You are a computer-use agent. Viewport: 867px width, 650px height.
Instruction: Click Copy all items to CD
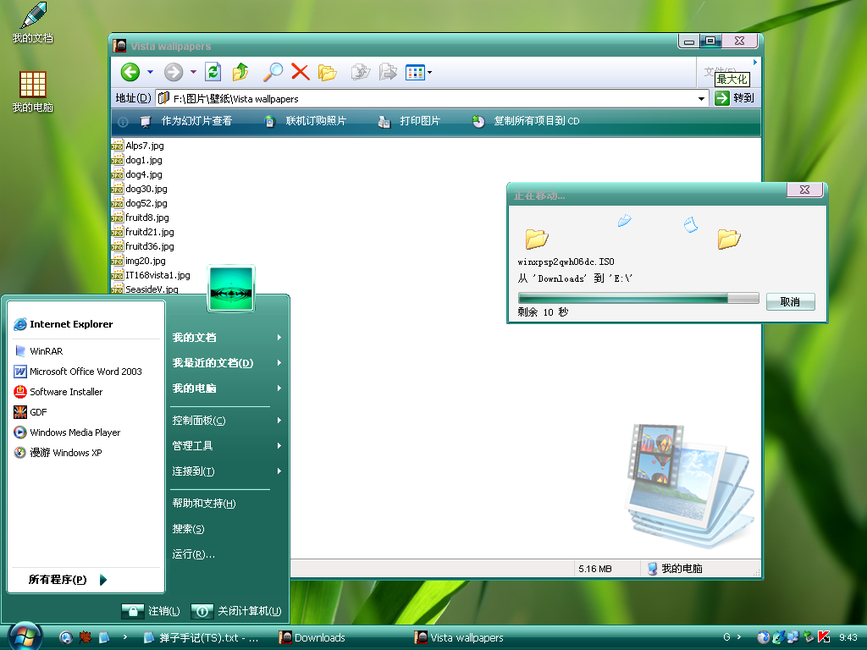point(526,121)
